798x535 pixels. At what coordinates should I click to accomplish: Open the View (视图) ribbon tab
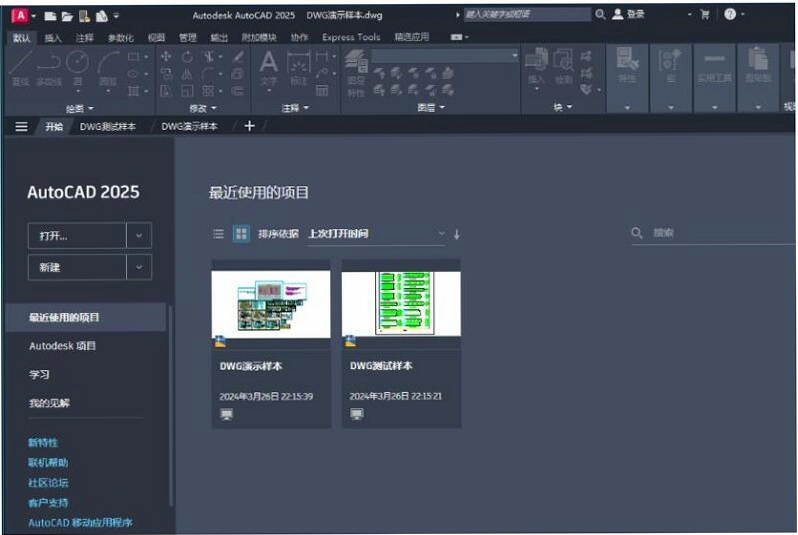click(x=156, y=38)
